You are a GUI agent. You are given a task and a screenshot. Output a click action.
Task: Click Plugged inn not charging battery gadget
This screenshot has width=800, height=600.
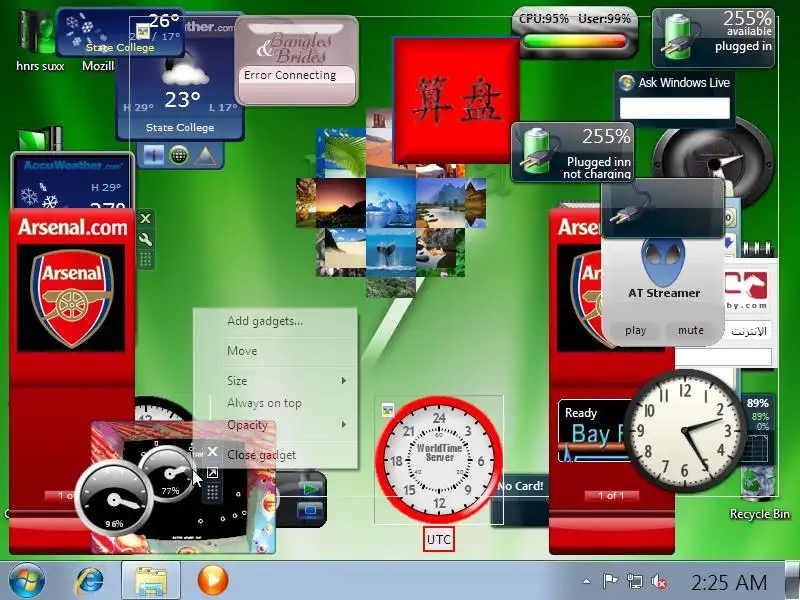[572, 152]
